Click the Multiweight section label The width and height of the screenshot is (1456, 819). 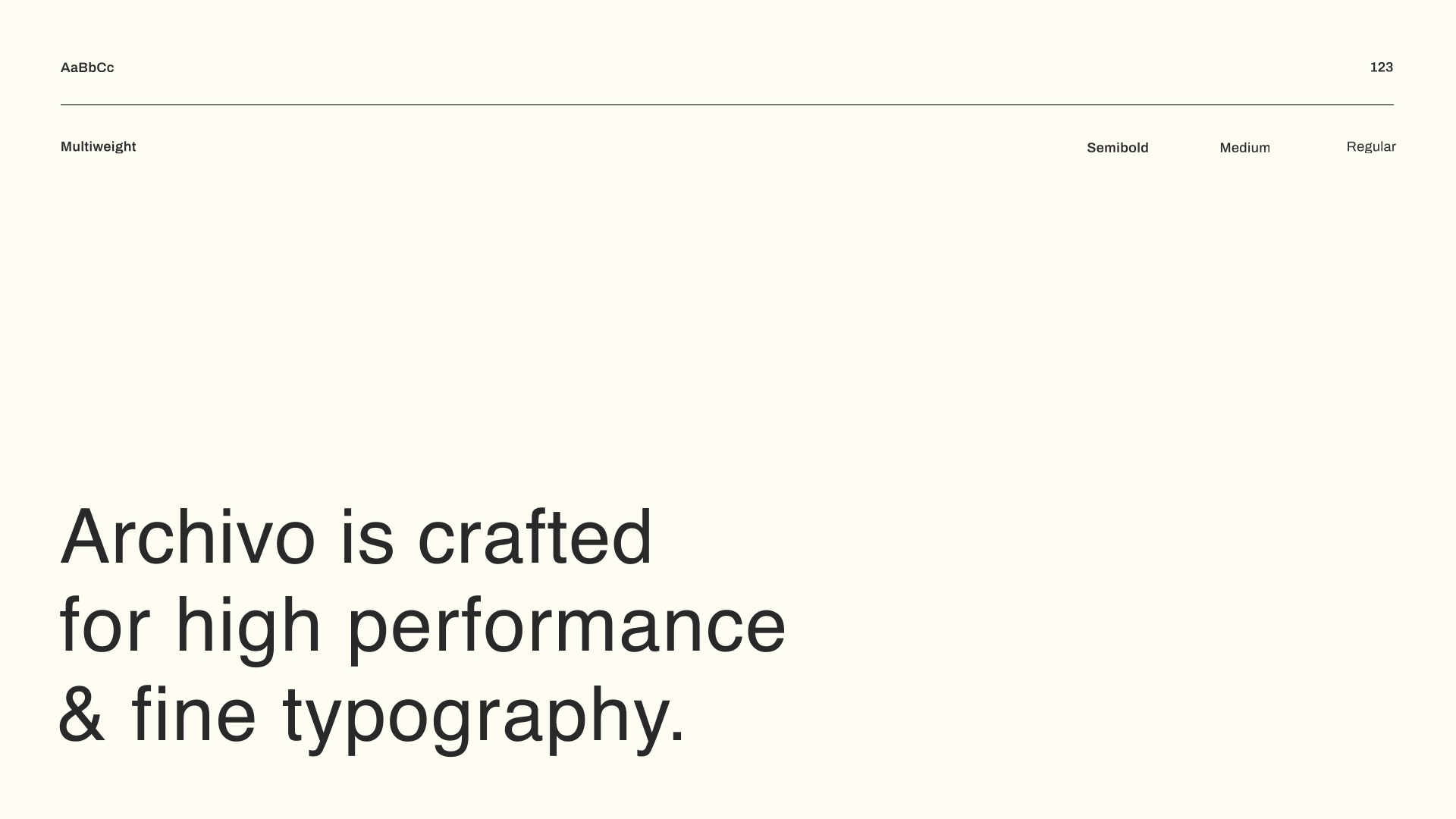[x=99, y=147]
